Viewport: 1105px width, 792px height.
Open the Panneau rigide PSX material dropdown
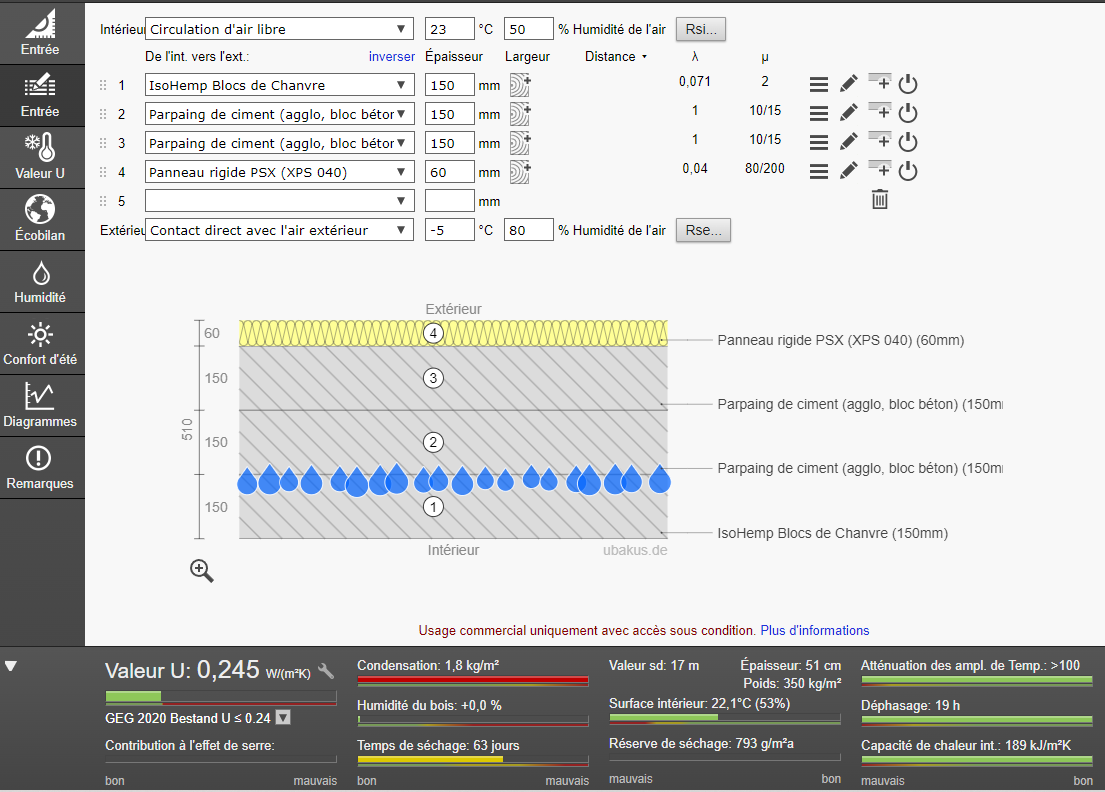pos(279,172)
